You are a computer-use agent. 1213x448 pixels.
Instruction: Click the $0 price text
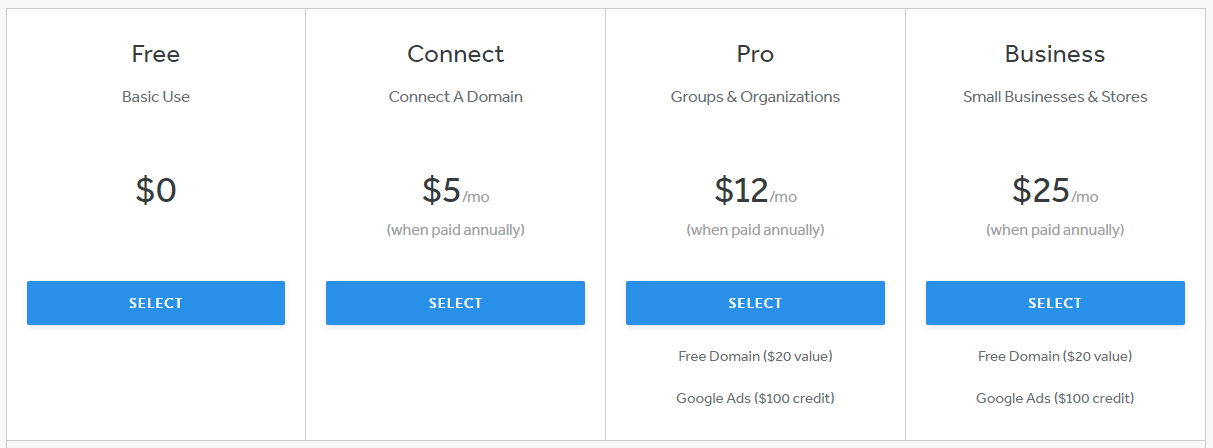click(x=156, y=190)
